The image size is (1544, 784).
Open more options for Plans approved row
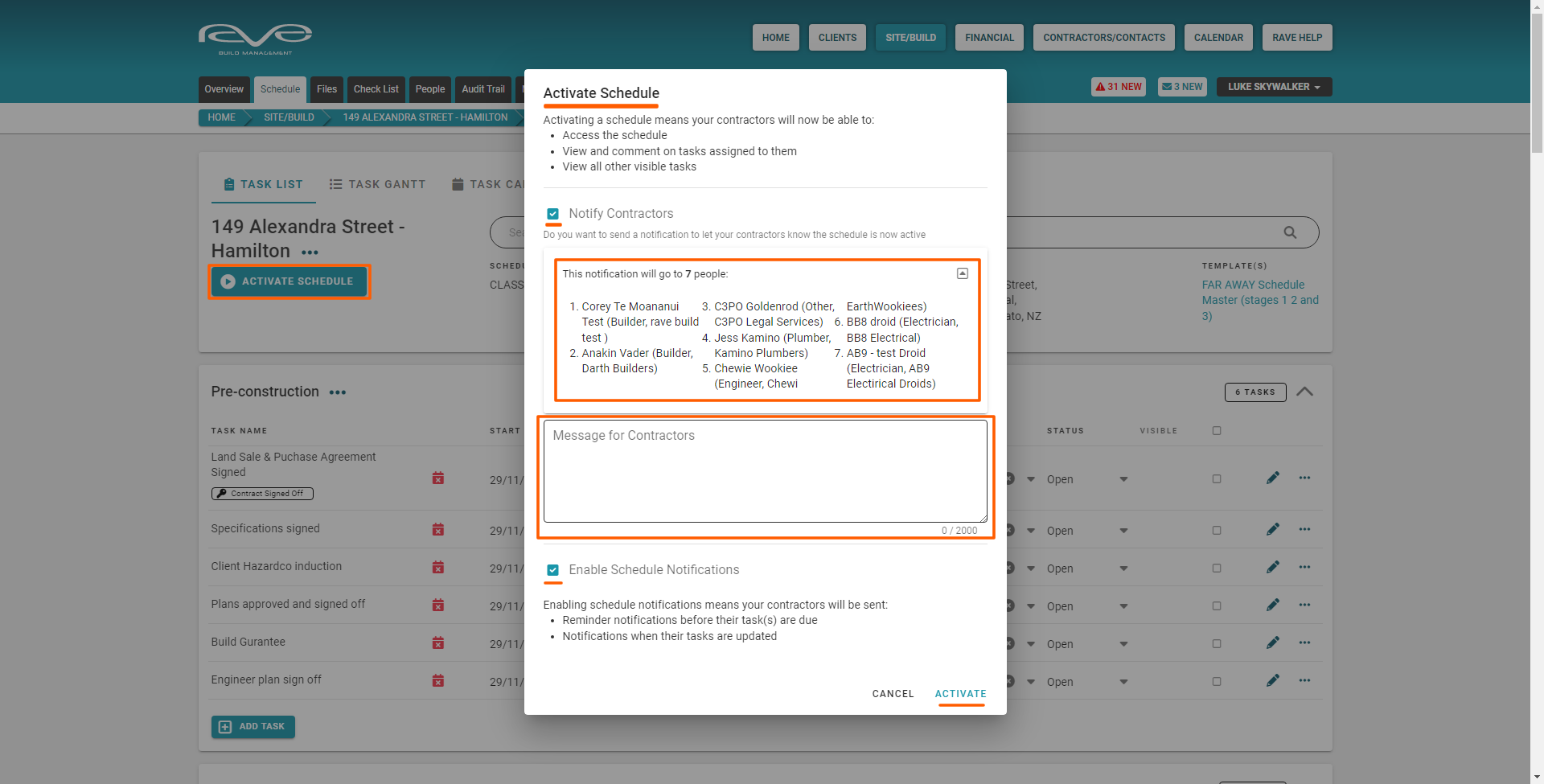click(x=1304, y=605)
